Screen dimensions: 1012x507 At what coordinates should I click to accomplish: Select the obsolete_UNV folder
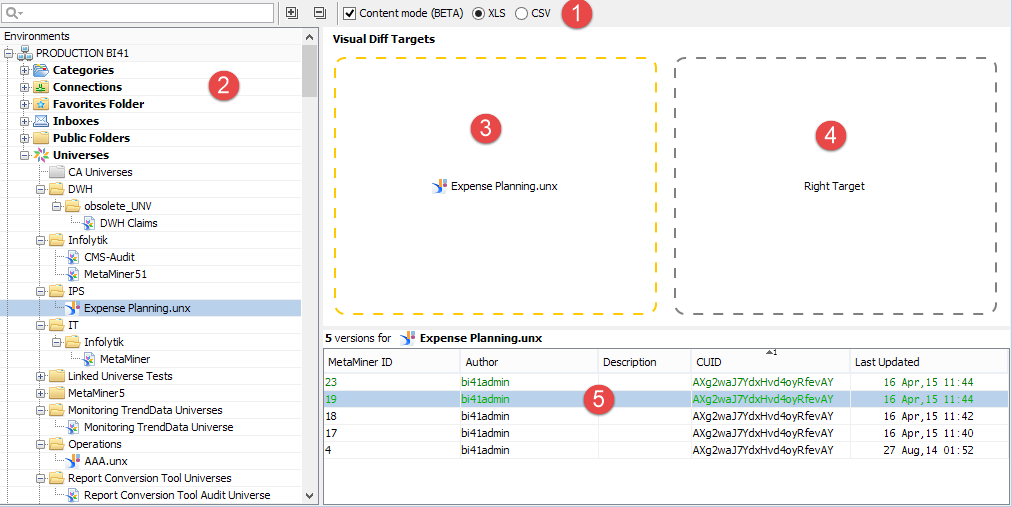tap(118, 206)
